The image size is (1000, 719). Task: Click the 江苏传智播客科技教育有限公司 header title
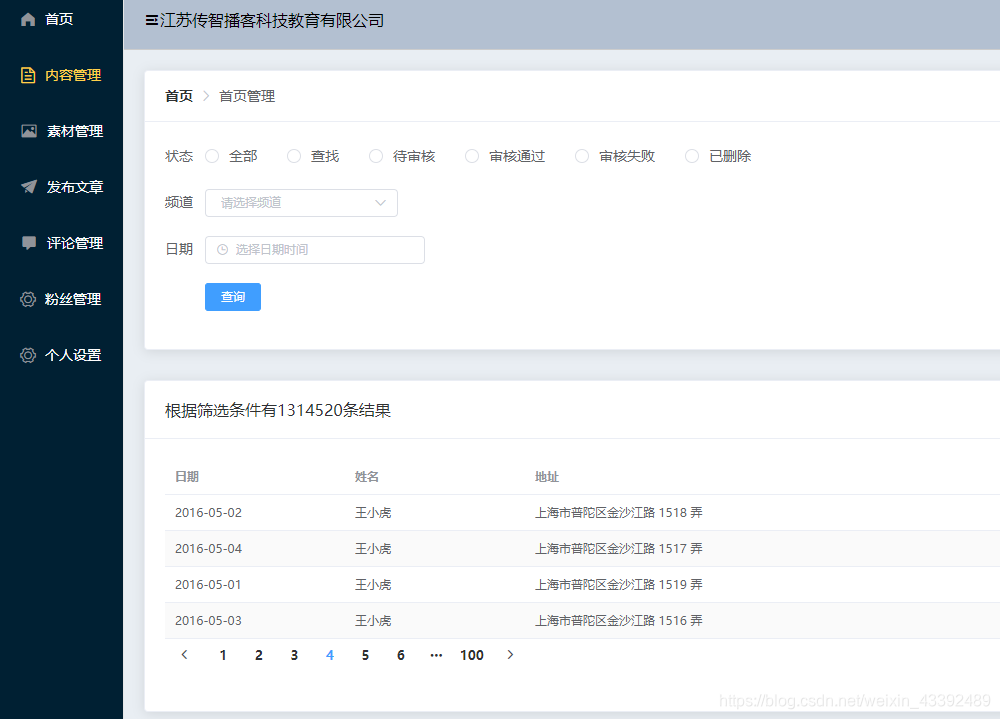click(x=272, y=21)
